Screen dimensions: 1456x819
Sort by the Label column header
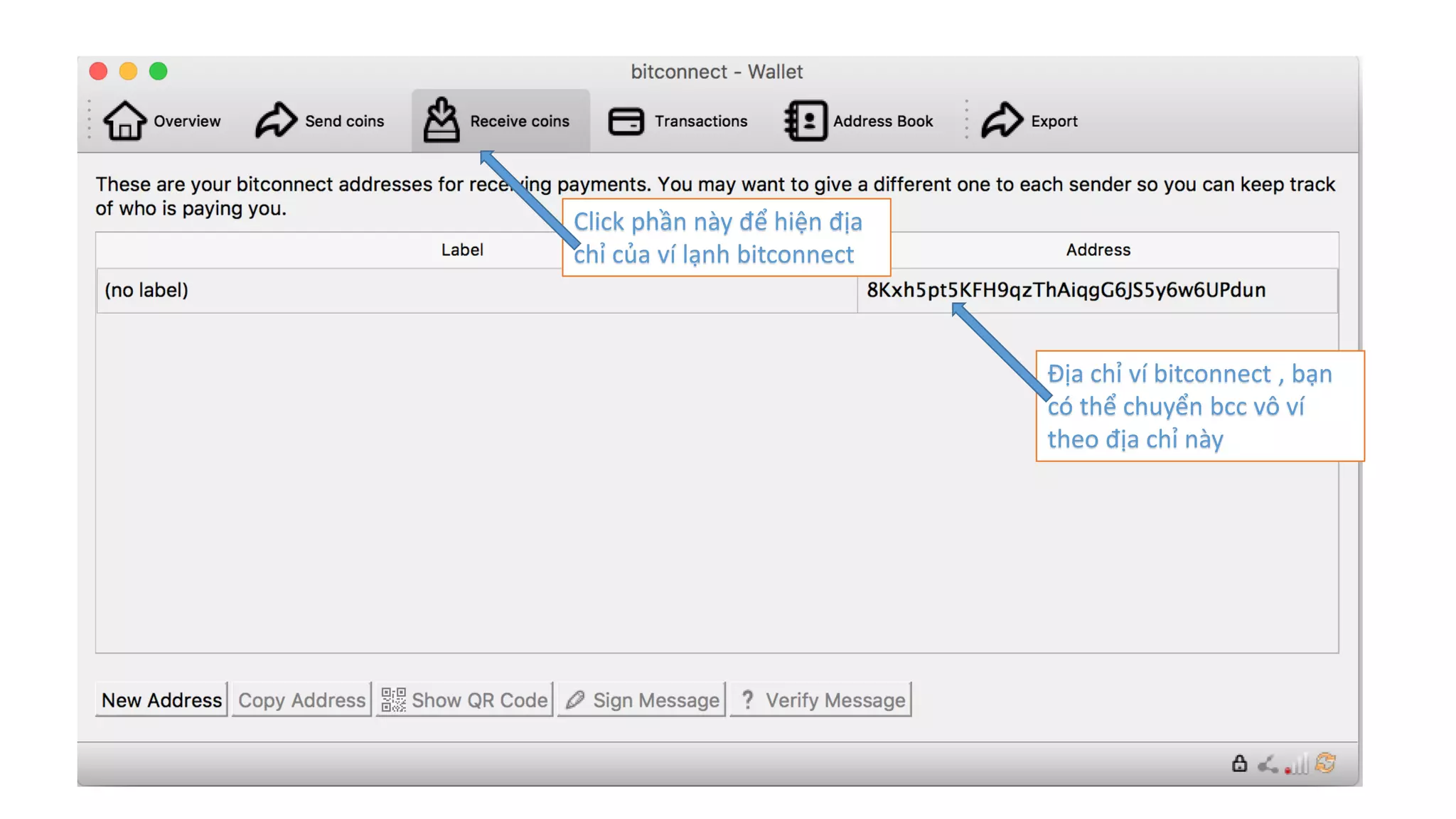coord(462,250)
